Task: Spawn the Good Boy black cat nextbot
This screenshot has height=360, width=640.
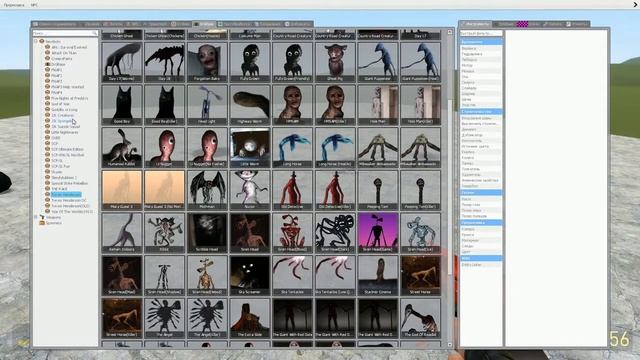Action: click(x=122, y=105)
